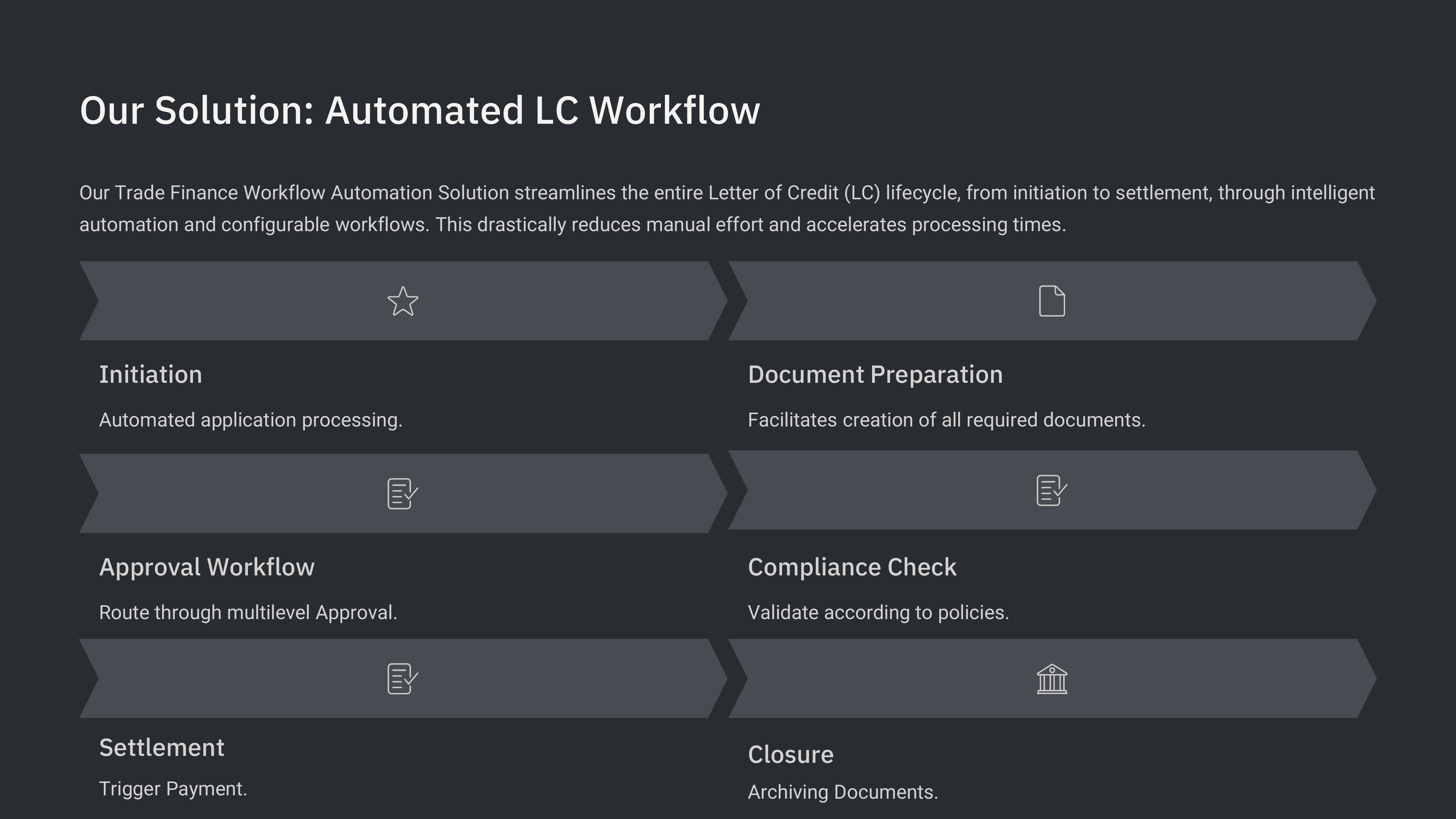Click the checklist icon above Approval Workflow

403,494
